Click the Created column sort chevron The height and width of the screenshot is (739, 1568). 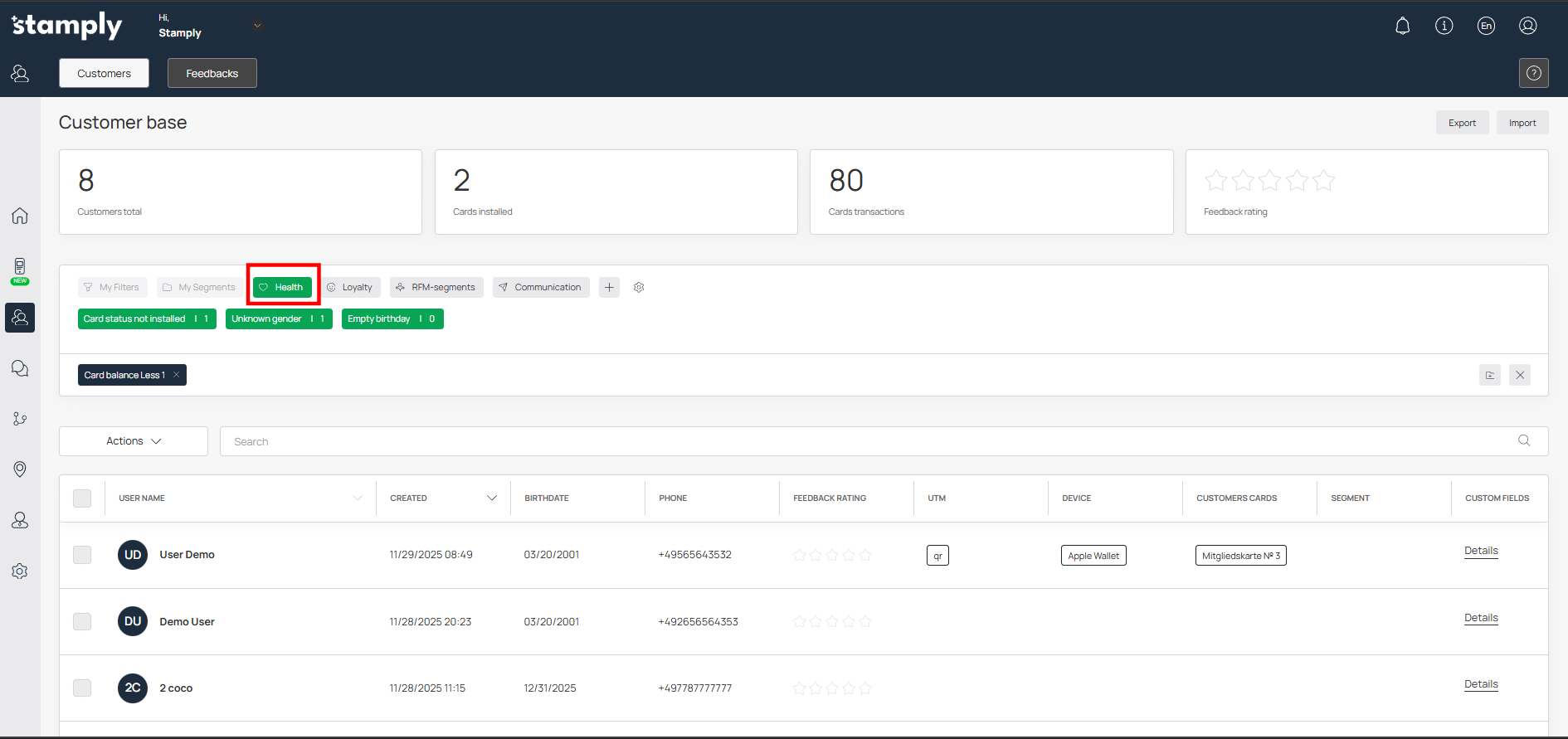point(491,498)
